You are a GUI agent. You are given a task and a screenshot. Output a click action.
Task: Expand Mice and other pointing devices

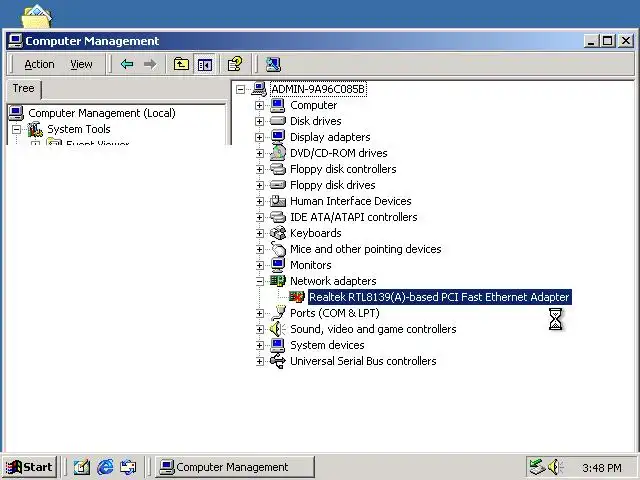pos(259,249)
